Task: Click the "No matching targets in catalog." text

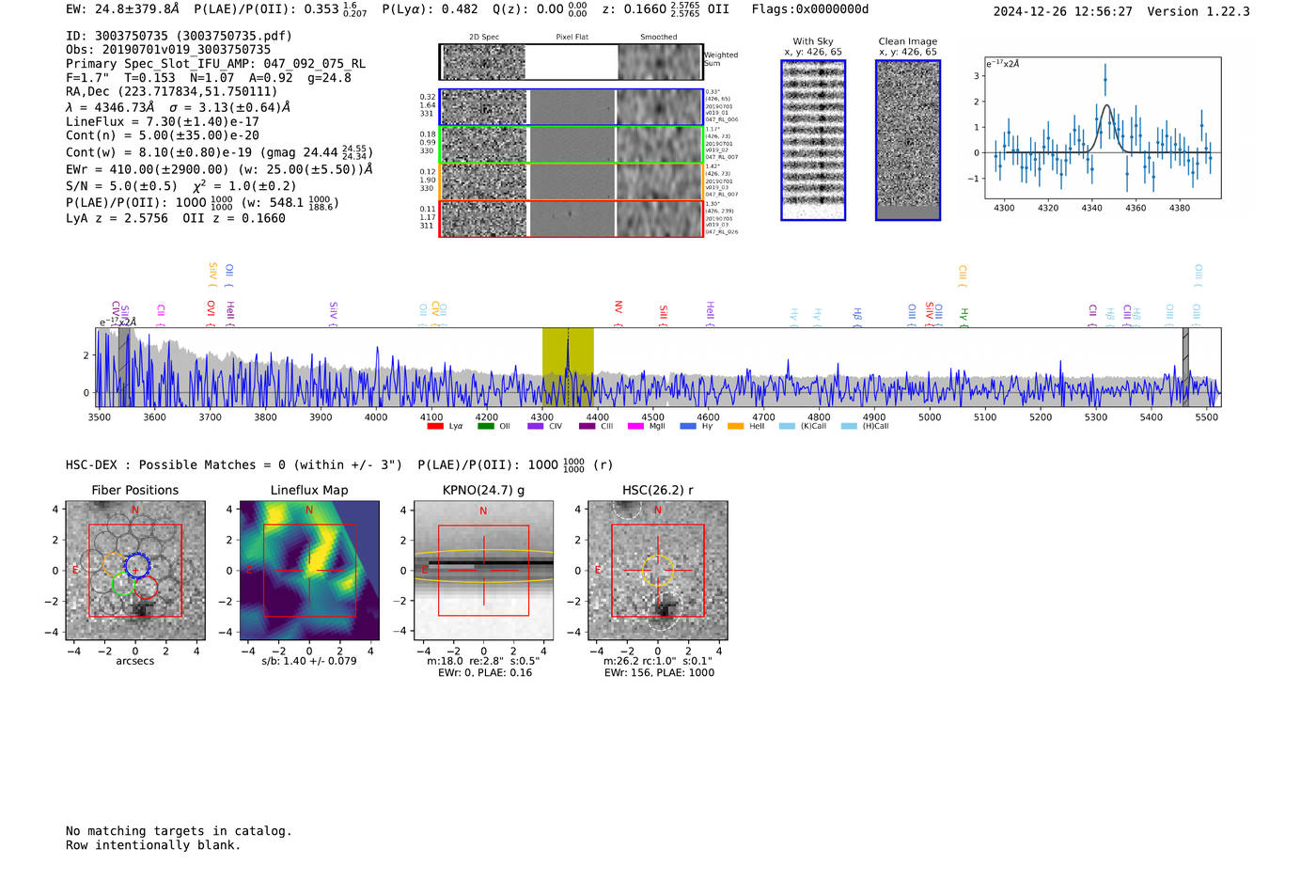Action: (x=179, y=831)
